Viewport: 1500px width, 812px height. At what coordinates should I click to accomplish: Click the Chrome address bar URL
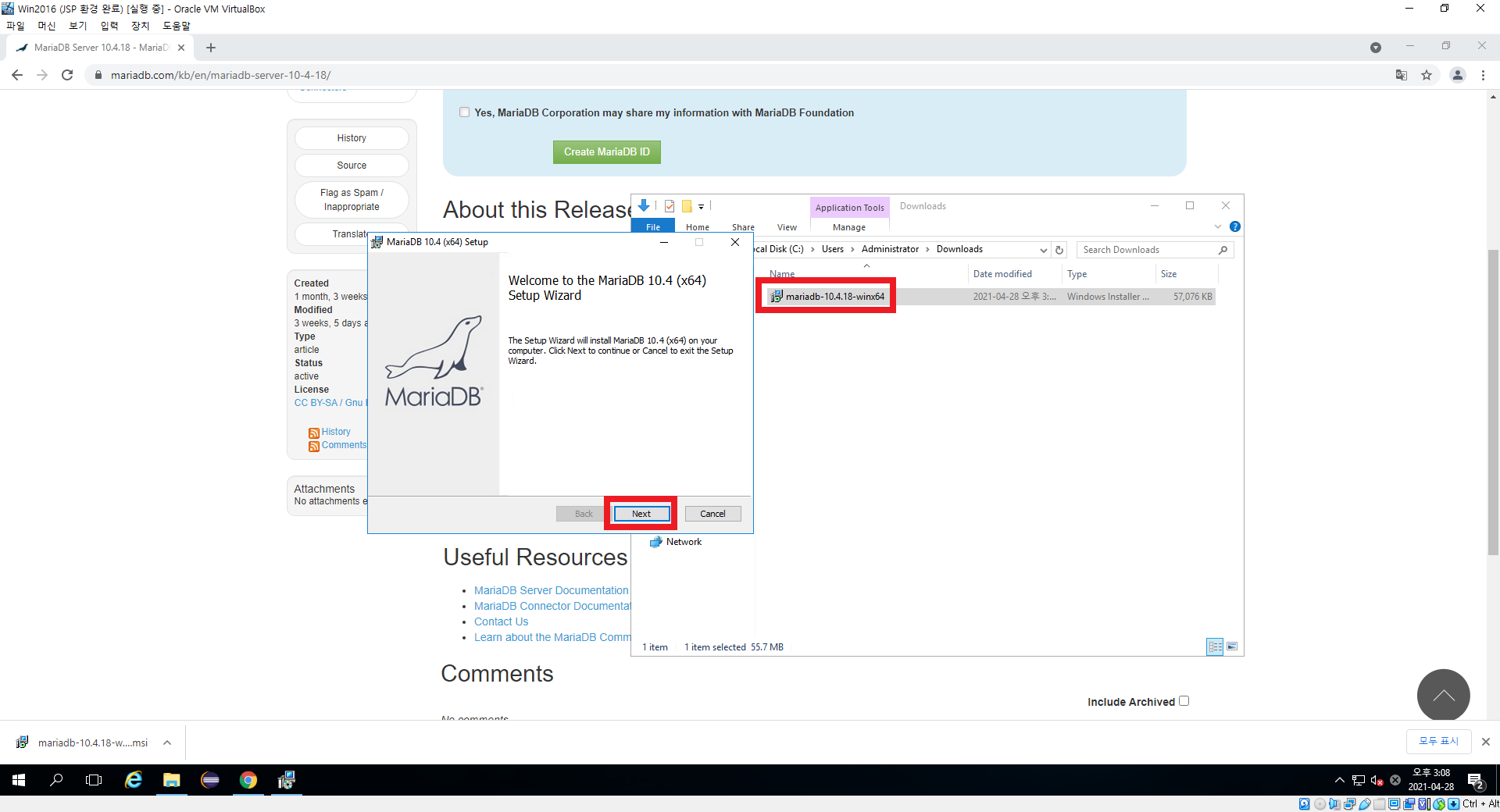(x=220, y=75)
